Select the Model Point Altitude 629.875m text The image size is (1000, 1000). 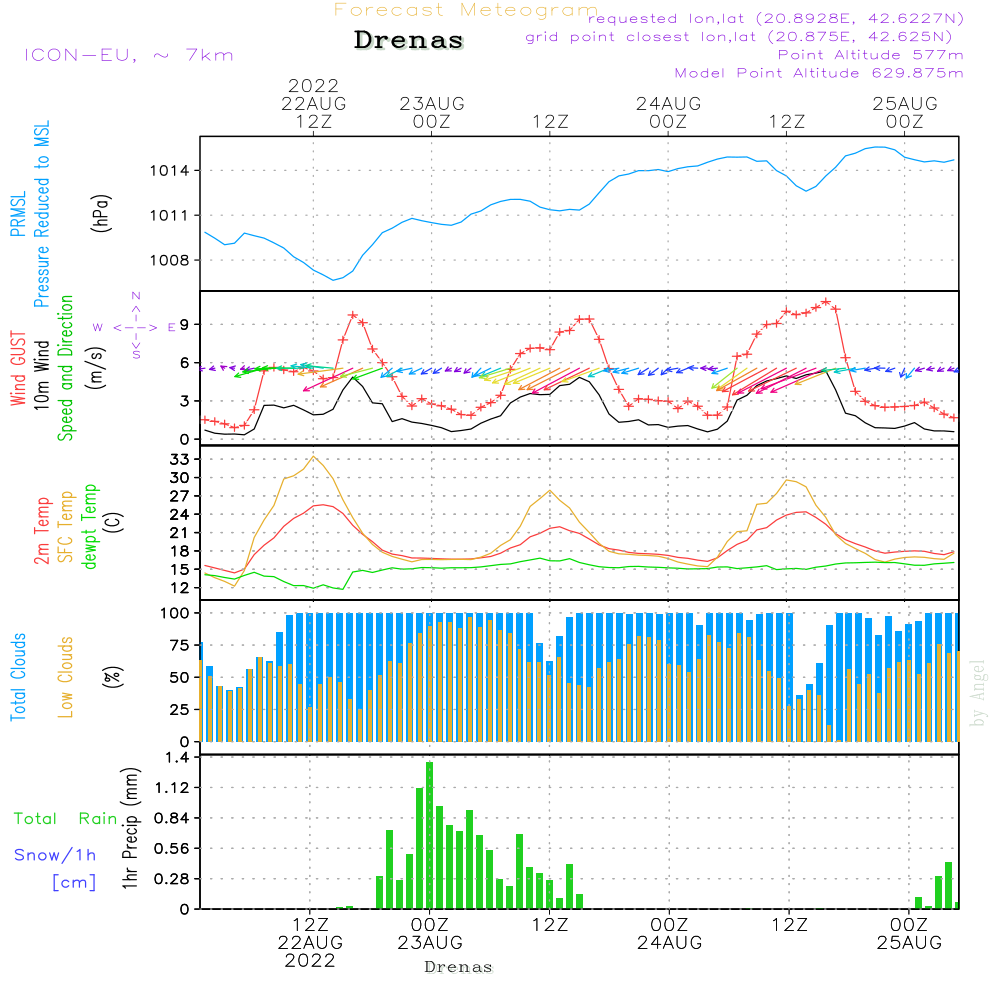pos(819,73)
